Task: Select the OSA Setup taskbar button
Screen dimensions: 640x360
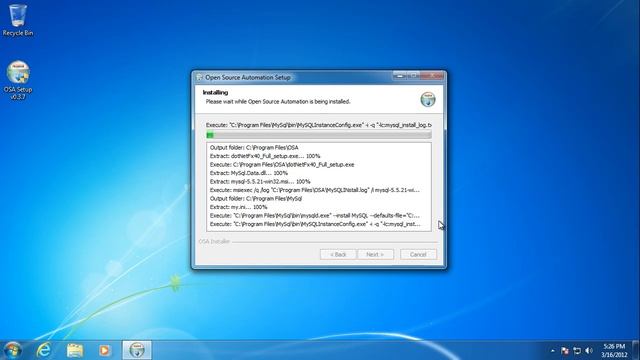Action: (137, 350)
